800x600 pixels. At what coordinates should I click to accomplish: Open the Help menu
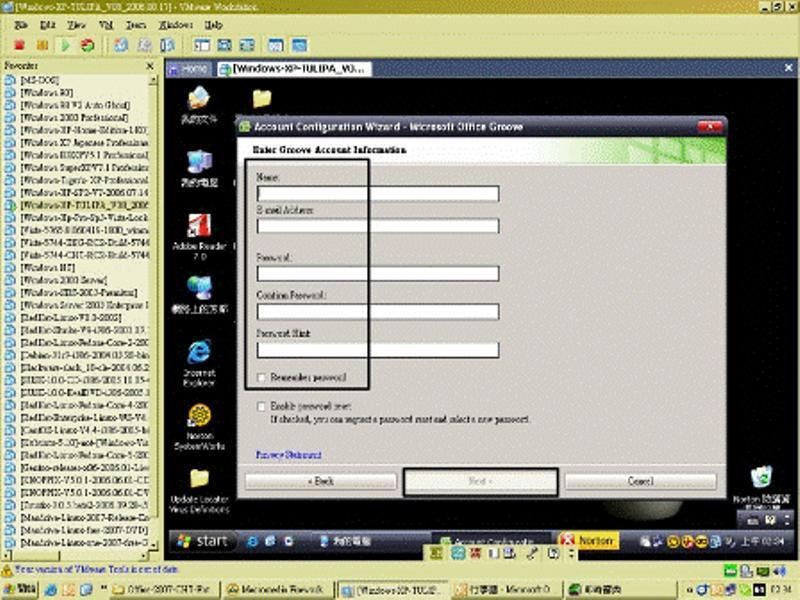213,24
